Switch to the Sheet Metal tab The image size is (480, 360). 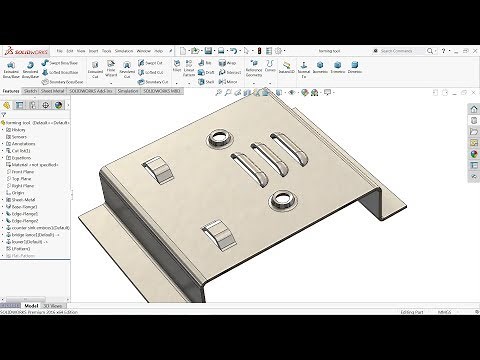tap(52, 91)
